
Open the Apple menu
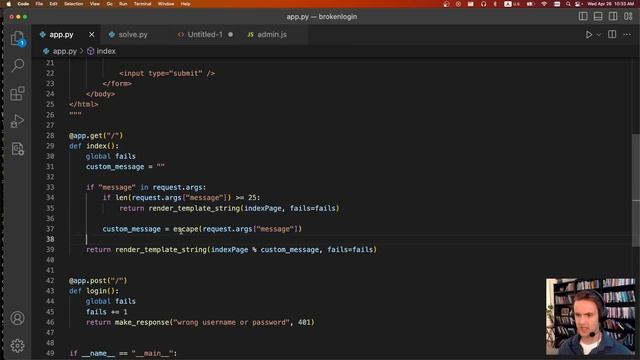(9, 4)
